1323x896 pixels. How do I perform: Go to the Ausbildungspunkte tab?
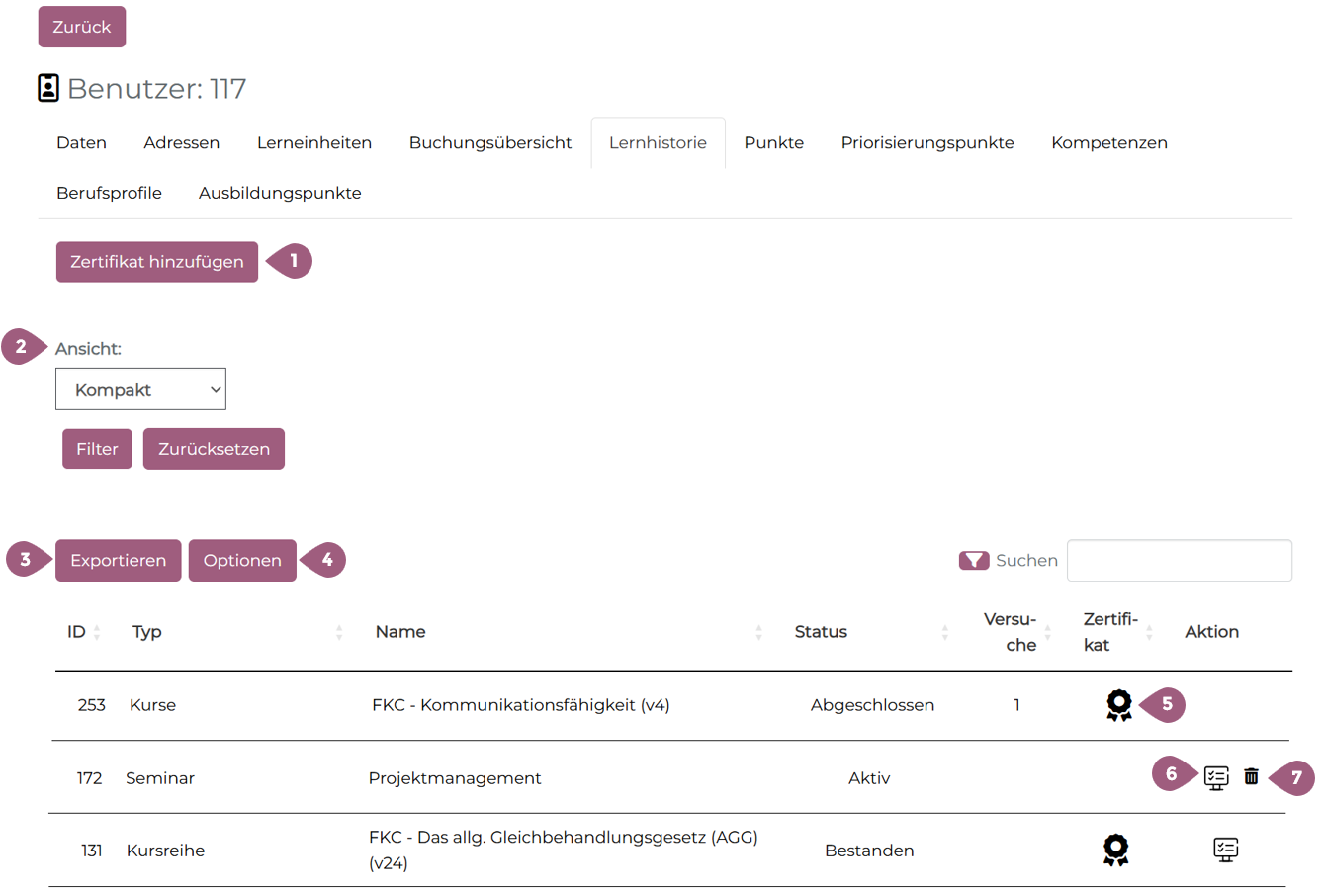click(x=280, y=194)
